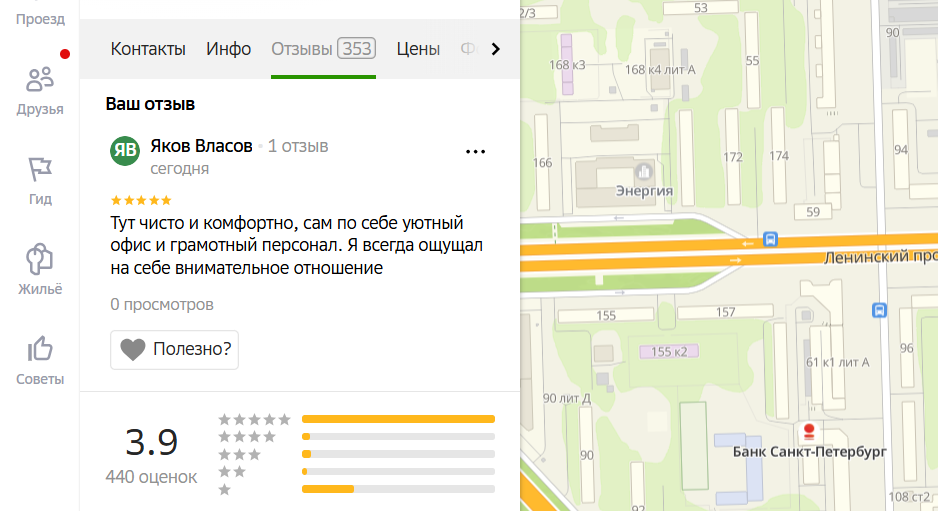Select building 166 on map
Image resolution: width=938 pixels, height=511 pixels.
pyautogui.click(x=542, y=162)
